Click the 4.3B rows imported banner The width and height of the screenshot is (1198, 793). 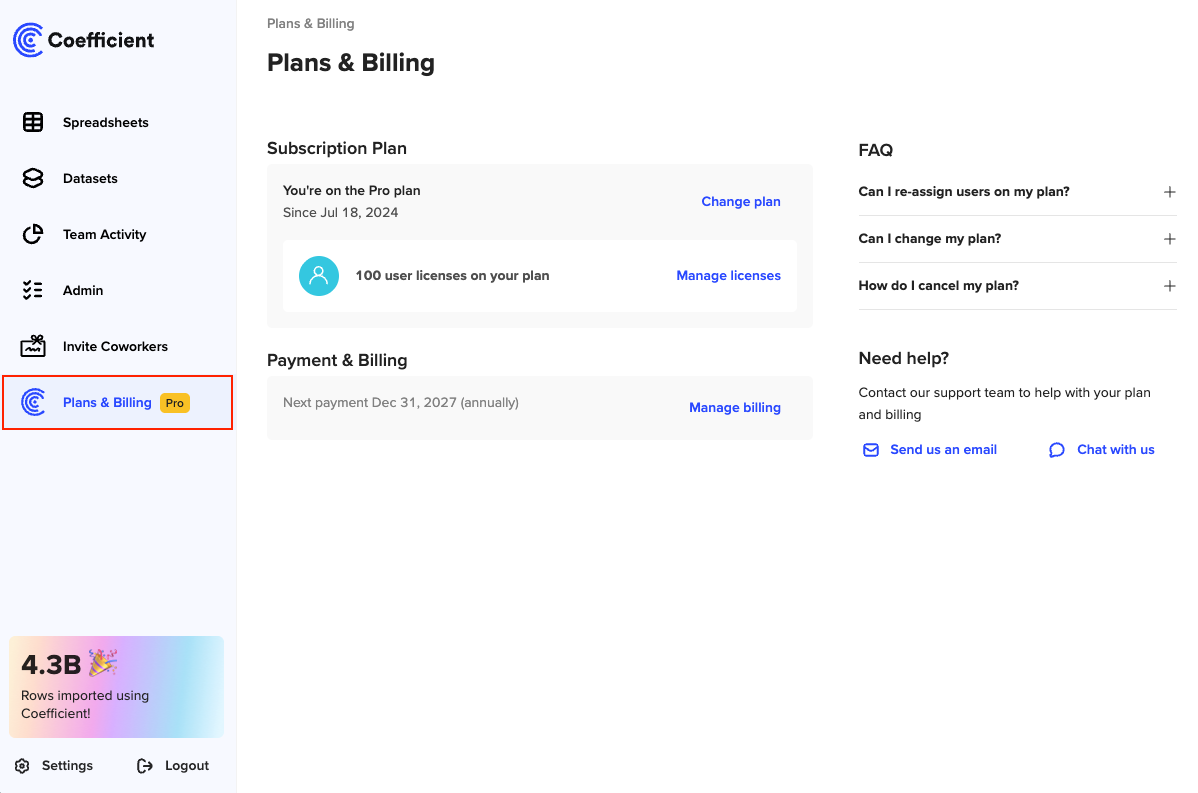pos(116,686)
